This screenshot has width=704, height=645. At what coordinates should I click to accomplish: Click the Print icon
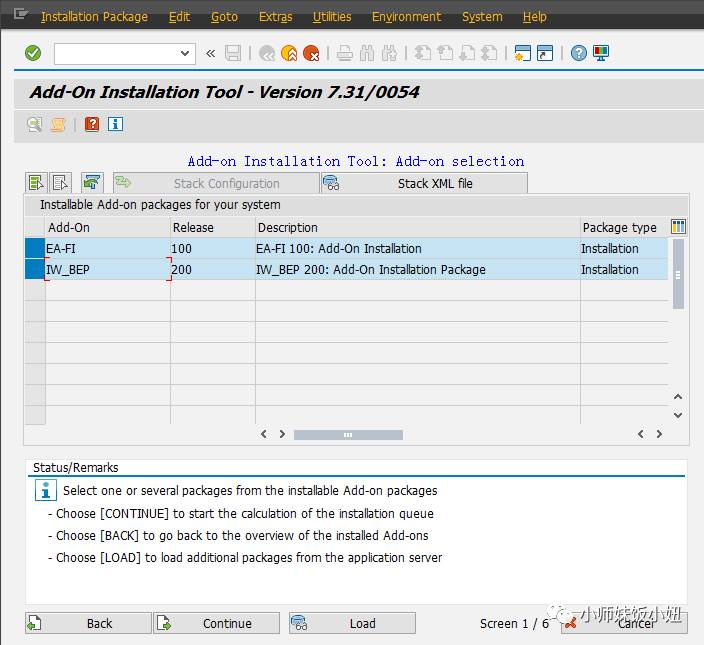[x=345, y=53]
